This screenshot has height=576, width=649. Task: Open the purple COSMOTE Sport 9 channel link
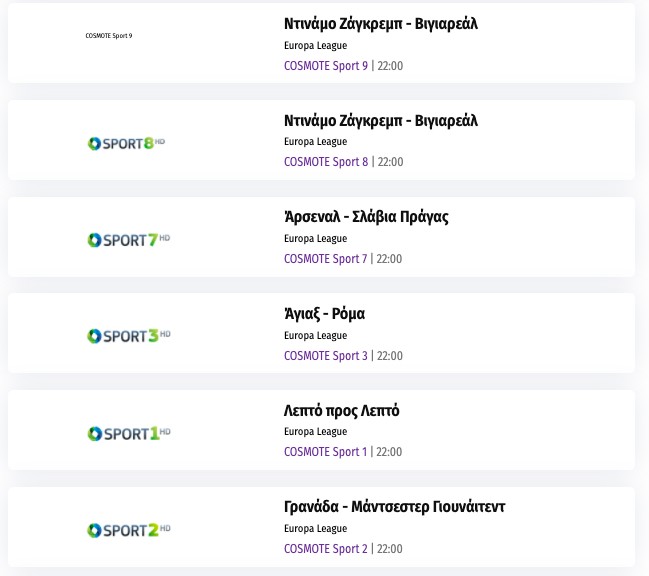[326, 66]
